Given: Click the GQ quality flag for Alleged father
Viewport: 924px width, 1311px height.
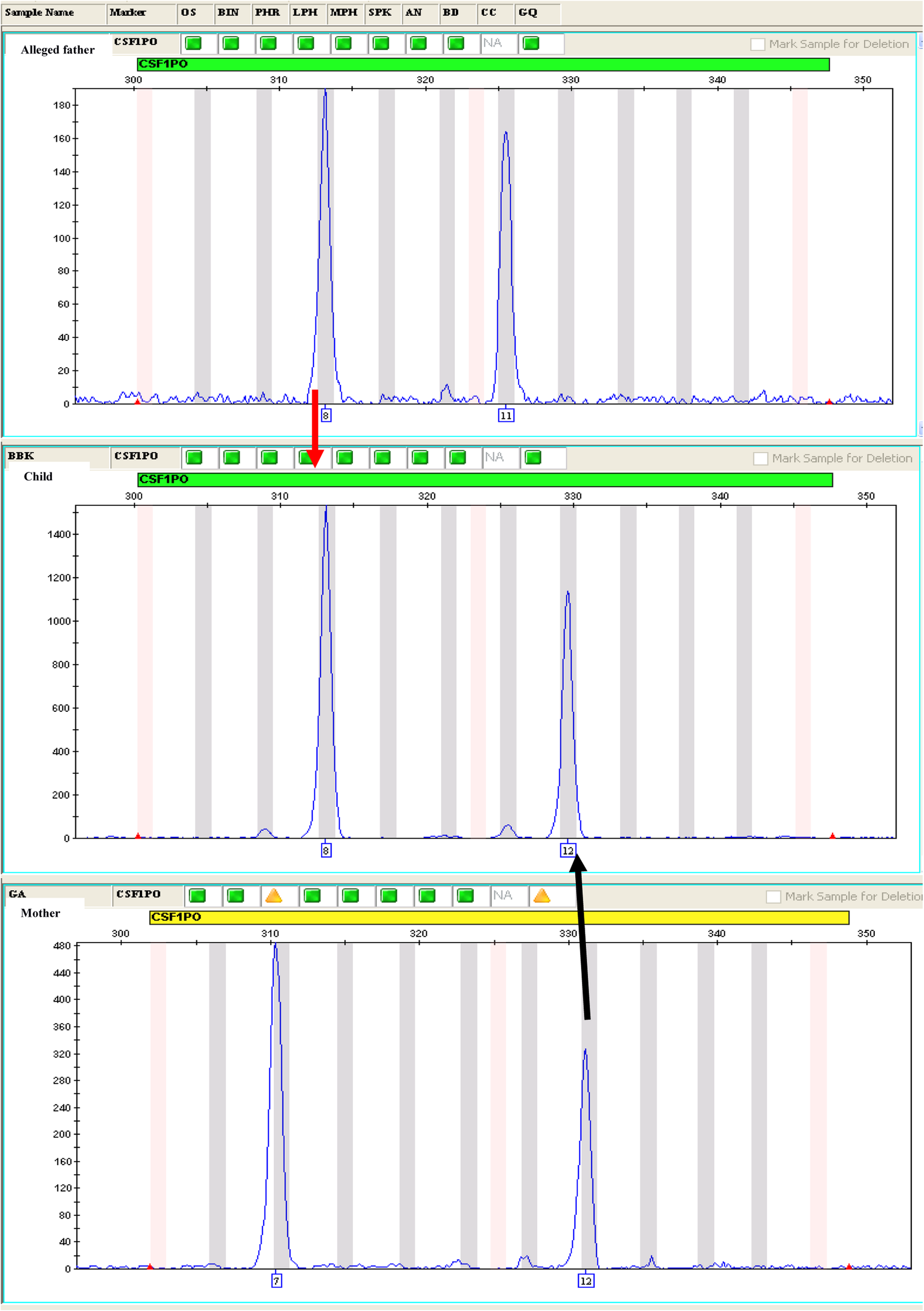Looking at the screenshot, I should [x=531, y=43].
